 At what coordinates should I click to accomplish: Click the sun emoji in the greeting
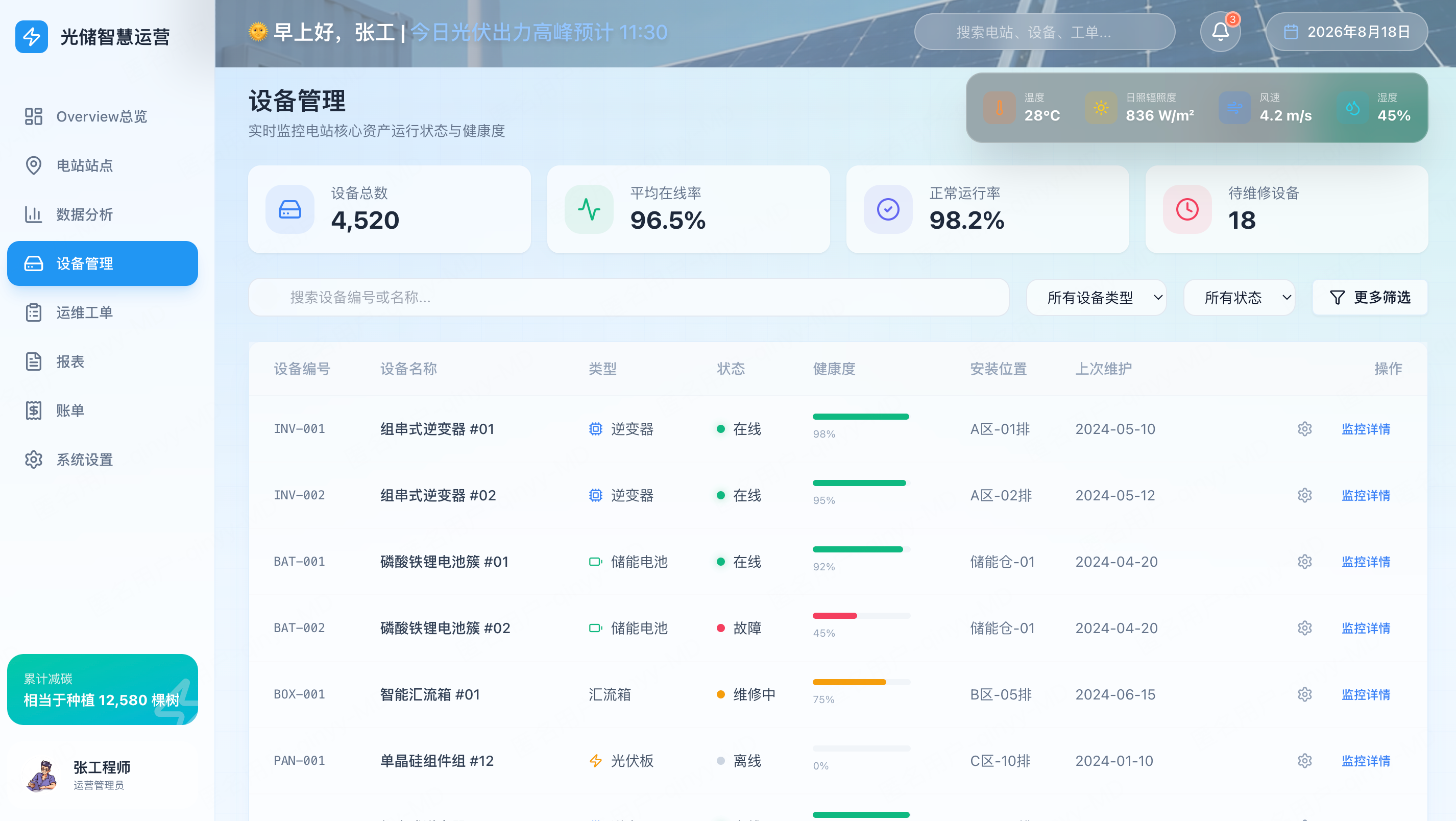click(x=258, y=32)
